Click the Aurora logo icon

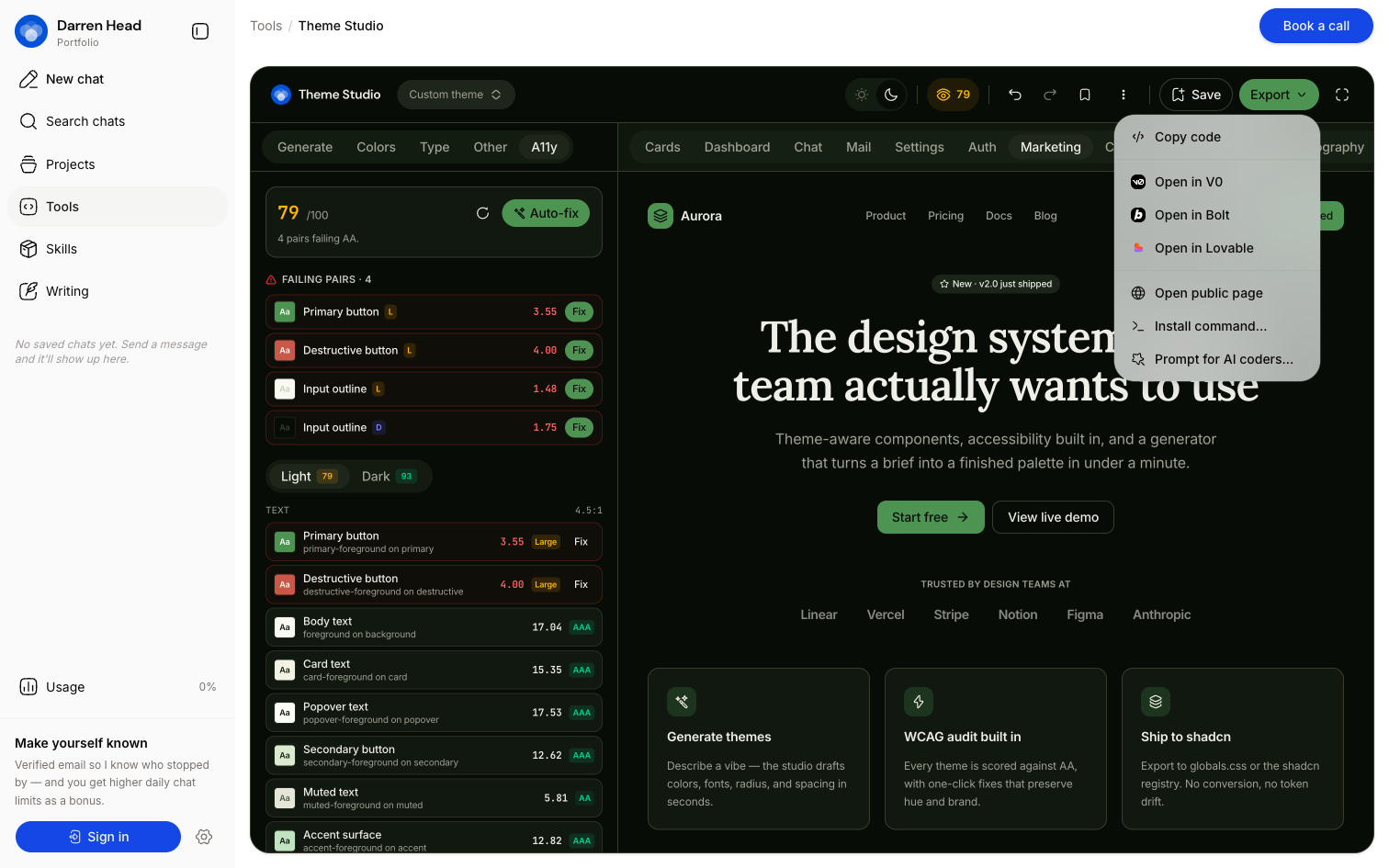click(x=661, y=216)
